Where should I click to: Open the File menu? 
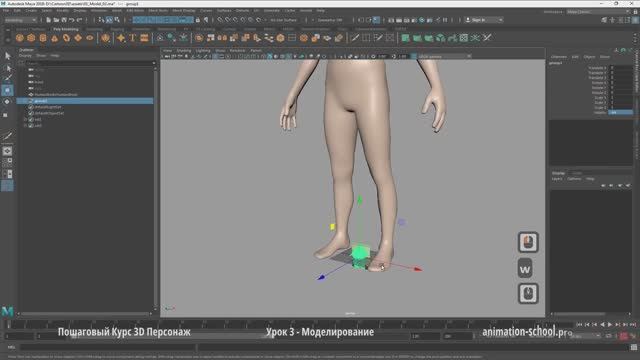pos(6,10)
